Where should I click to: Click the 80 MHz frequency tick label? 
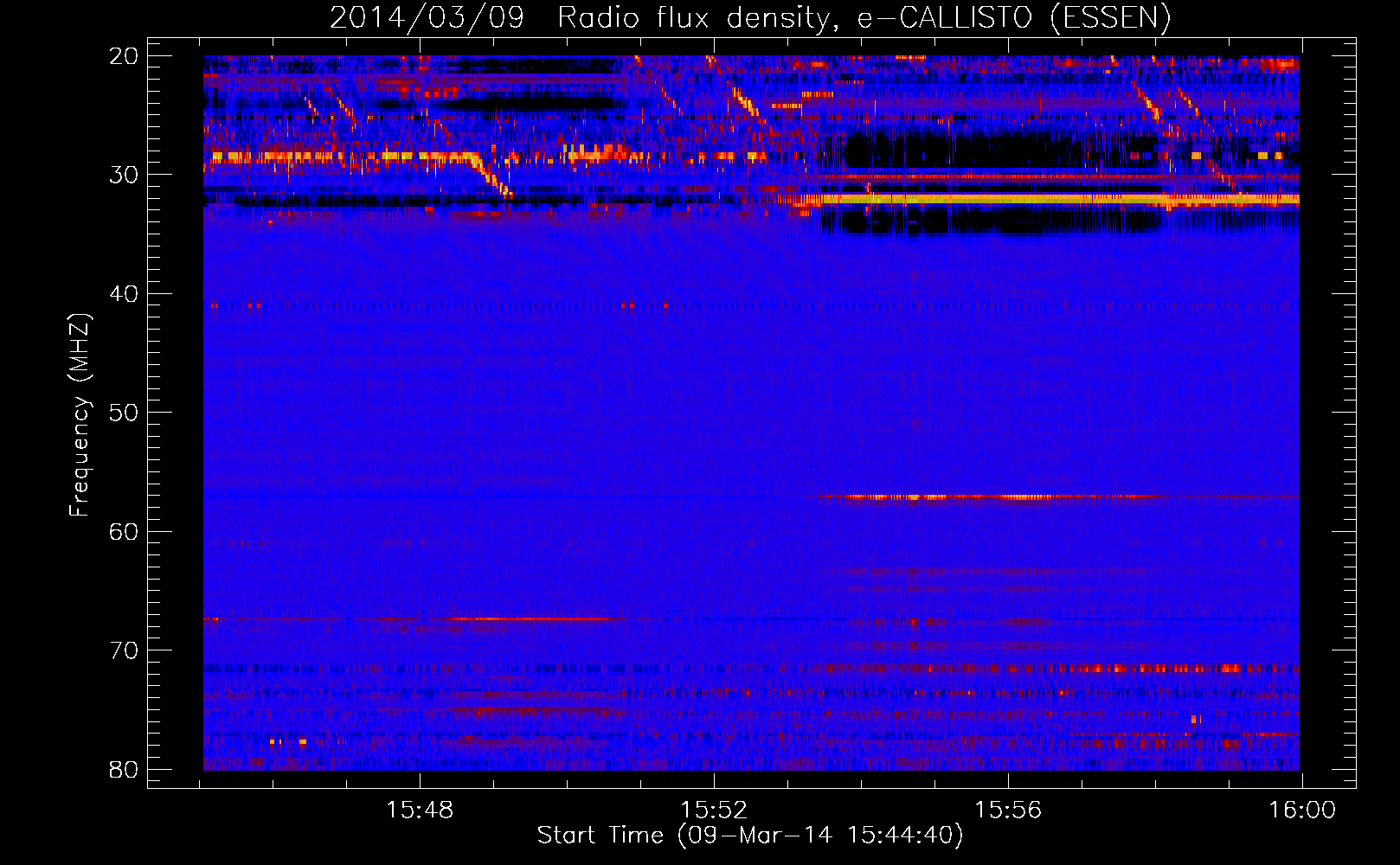[124, 770]
